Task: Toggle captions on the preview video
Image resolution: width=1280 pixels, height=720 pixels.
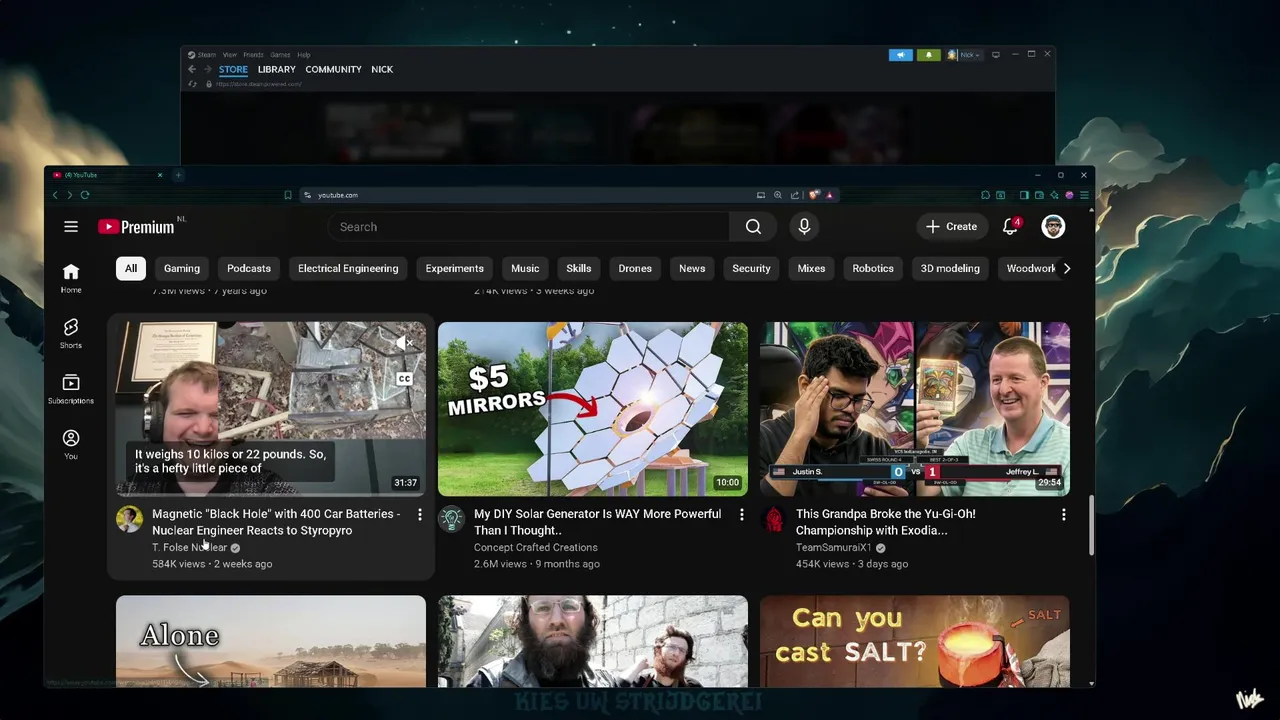Action: click(404, 379)
